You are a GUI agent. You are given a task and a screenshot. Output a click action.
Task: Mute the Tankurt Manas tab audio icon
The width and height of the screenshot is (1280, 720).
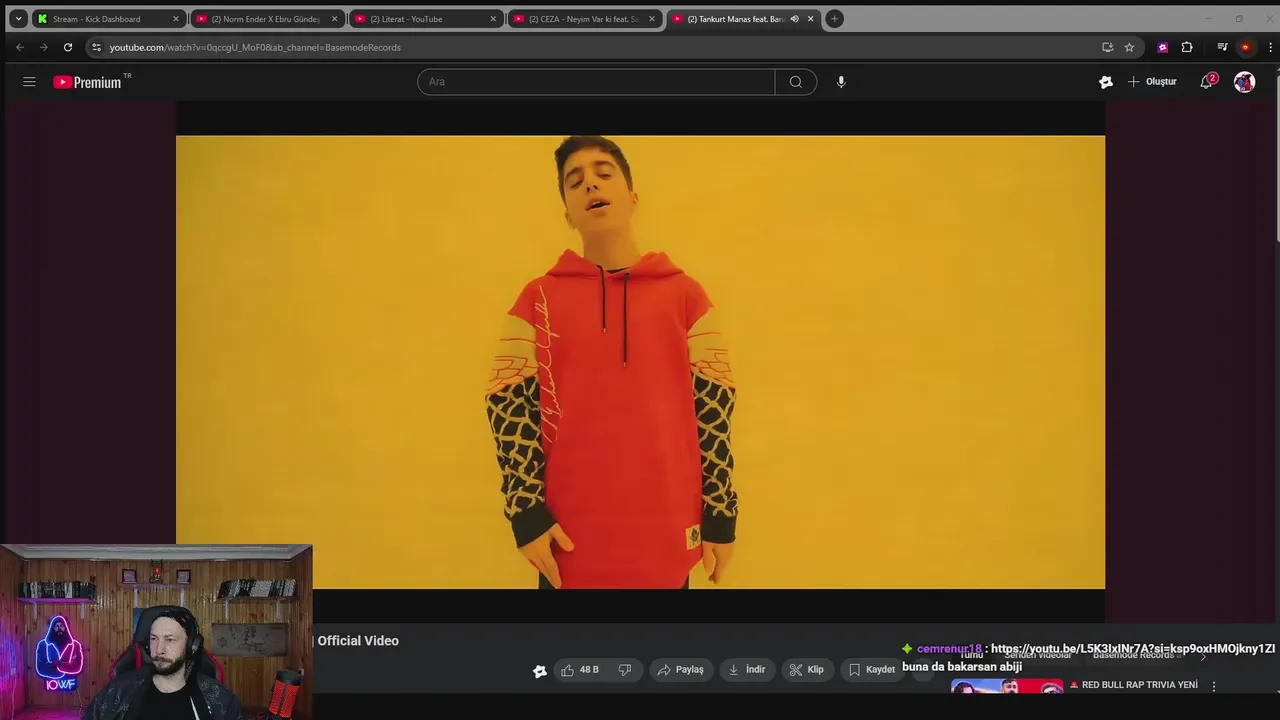[795, 19]
